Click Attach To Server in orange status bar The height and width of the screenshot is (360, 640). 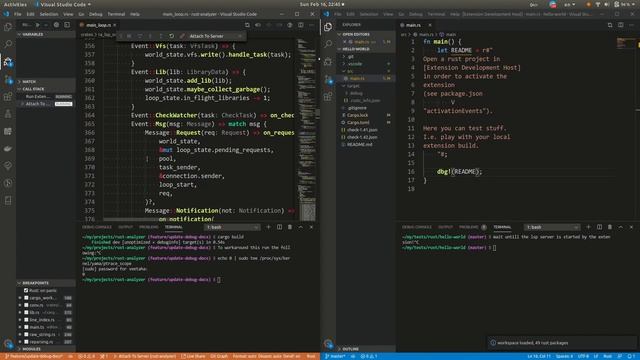144,356
